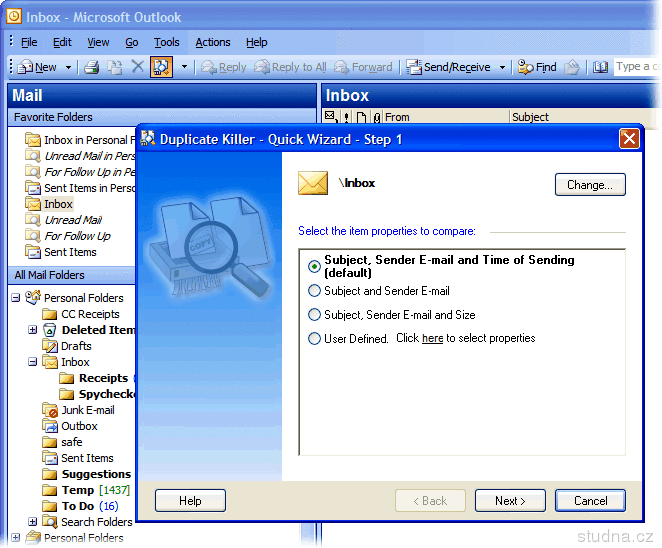Click the Type a contact search field

tap(637, 67)
